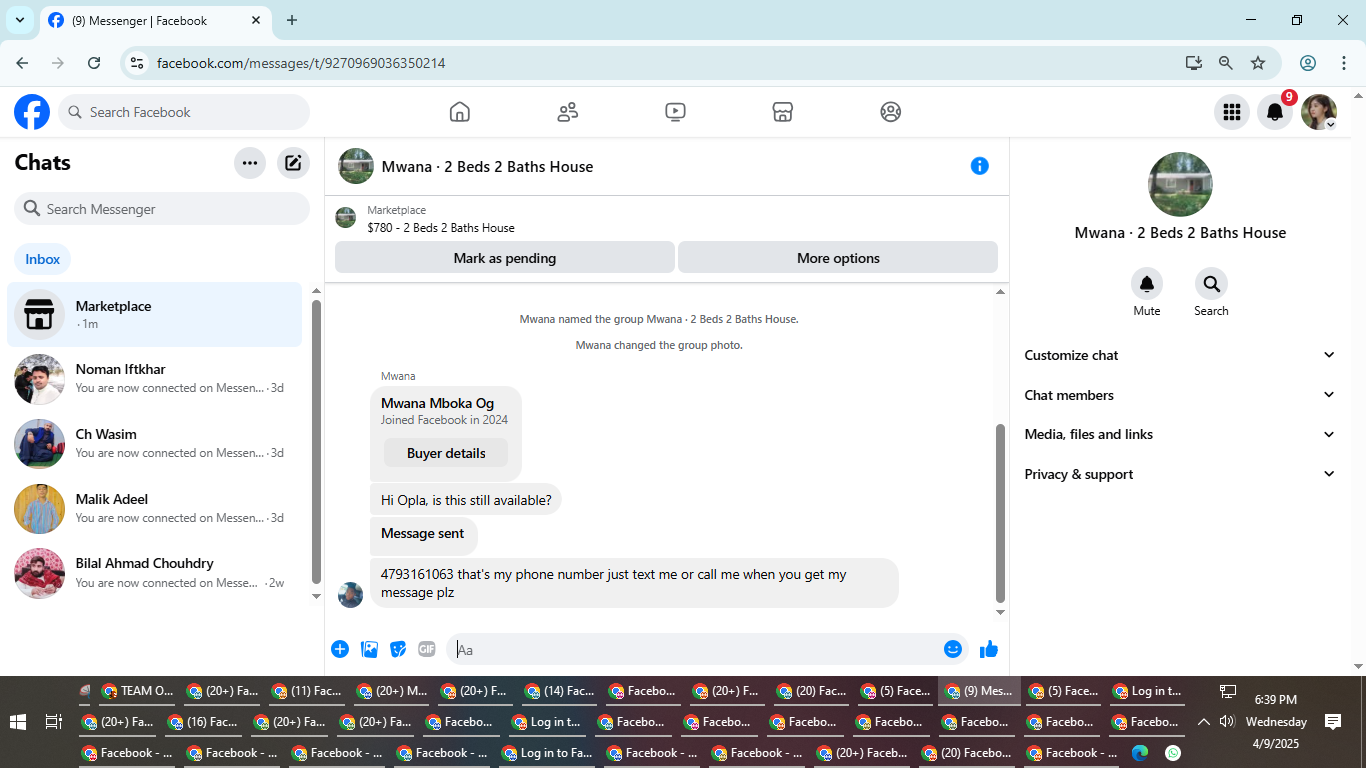Click the address bar URL
This screenshot has width=1366, height=768.
click(301, 63)
